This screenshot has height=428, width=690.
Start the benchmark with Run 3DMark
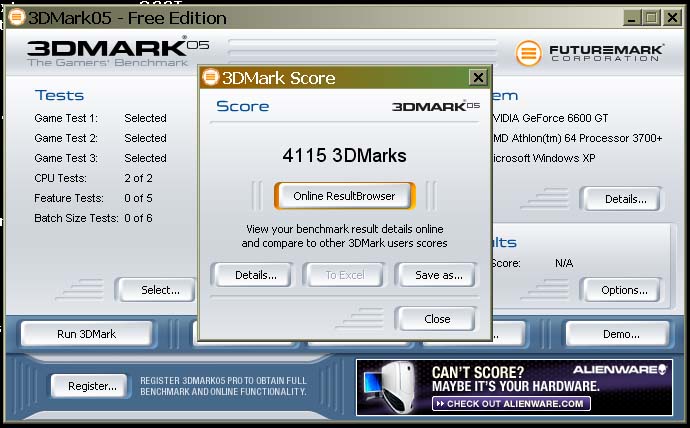[86, 333]
